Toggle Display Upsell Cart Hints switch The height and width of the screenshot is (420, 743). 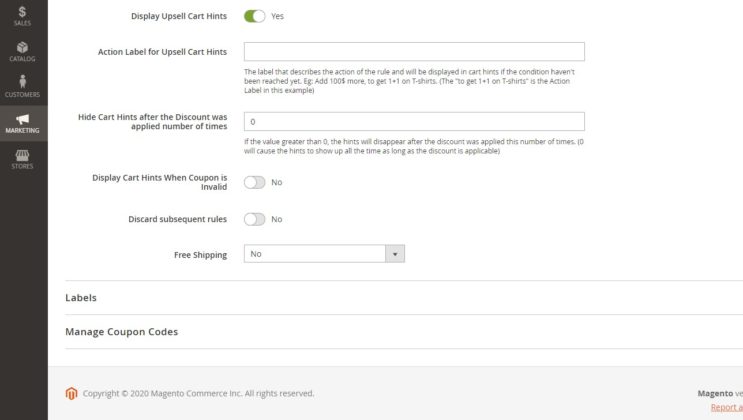click(254, 16)
